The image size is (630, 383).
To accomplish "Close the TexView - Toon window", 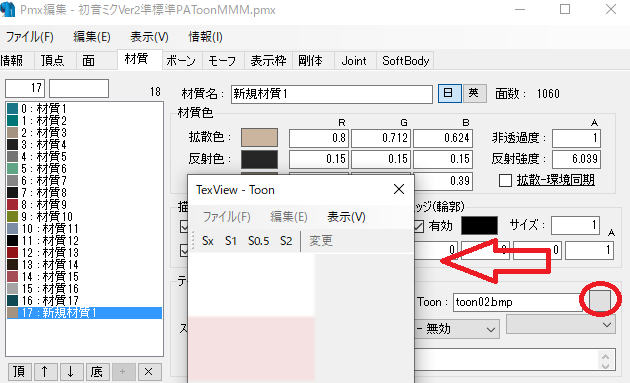I will (399, 189).
